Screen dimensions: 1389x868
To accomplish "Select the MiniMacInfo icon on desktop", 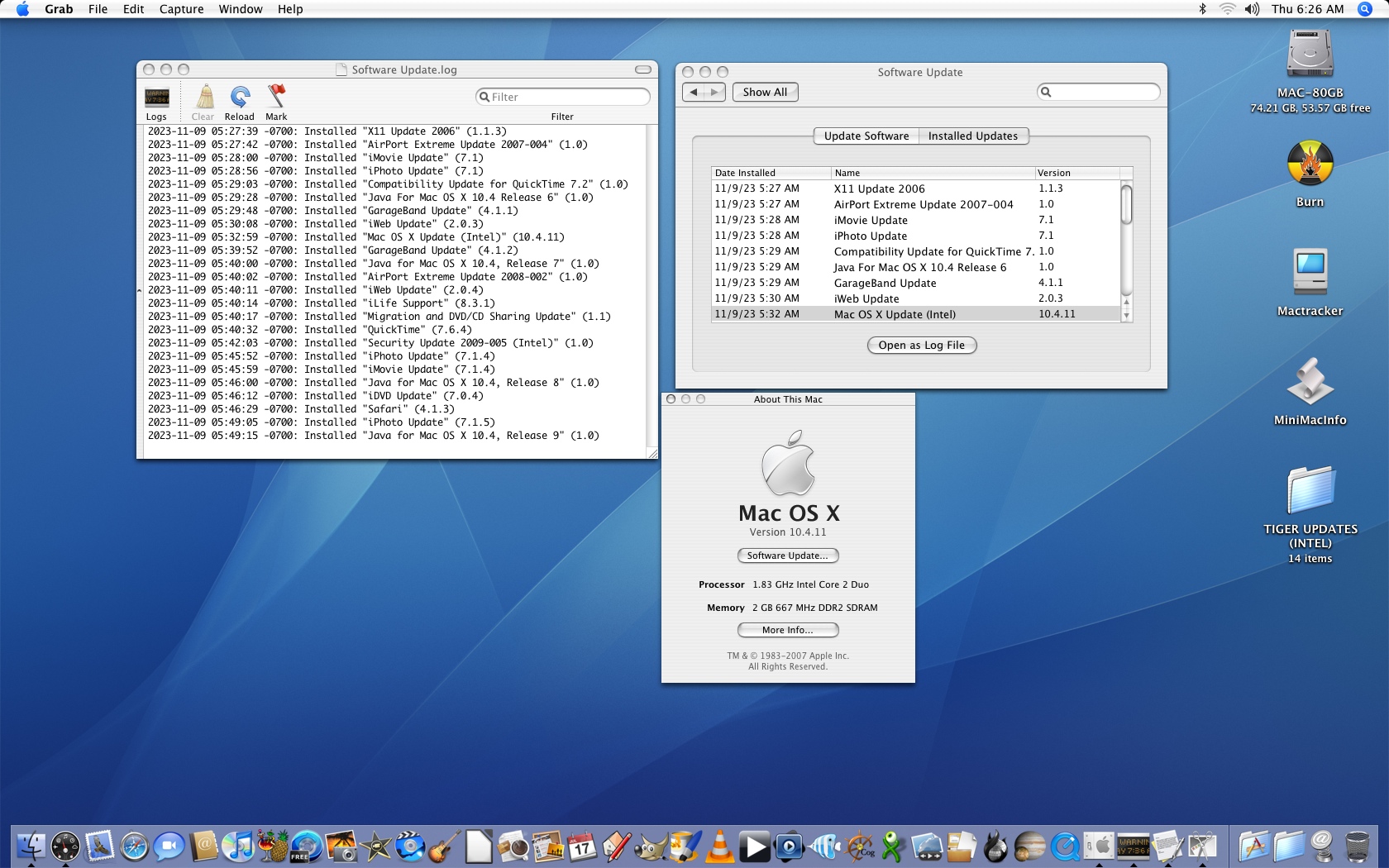I will tap(1310, 381).
